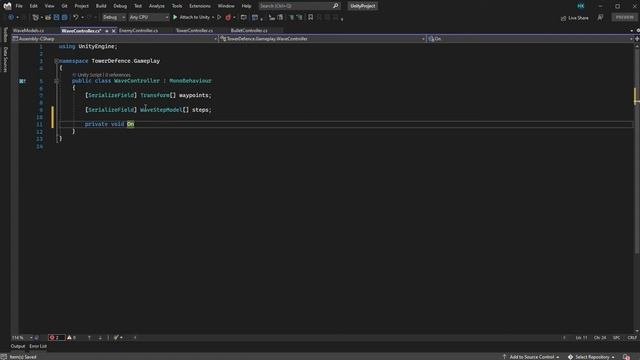Open the Extensions menu
The width and height of the screenshot is (640, 360).
point(200,6)
